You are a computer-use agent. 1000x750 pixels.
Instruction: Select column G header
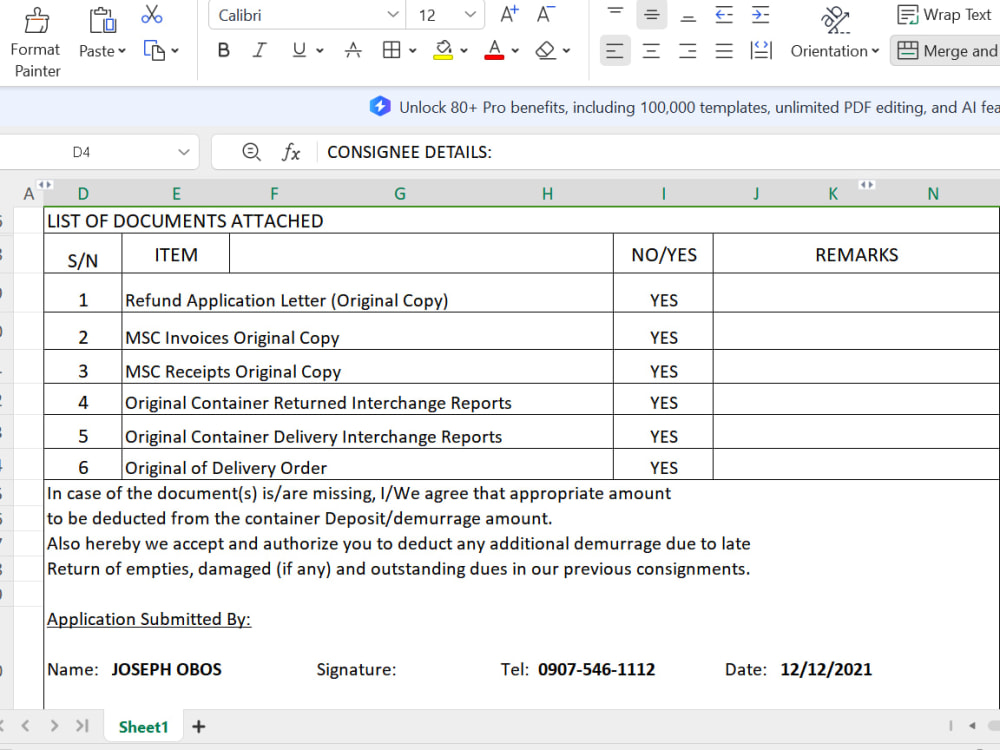(x=400, y=193)
